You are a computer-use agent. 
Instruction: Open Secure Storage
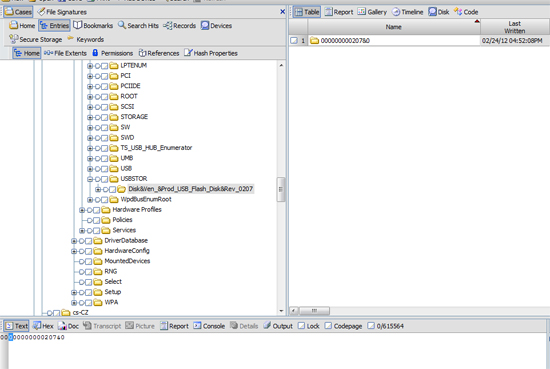click(35, 39)
